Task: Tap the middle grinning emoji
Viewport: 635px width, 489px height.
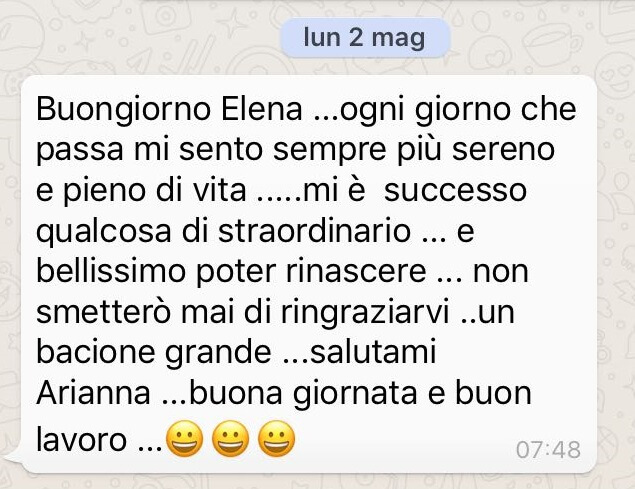Action: [230, 438]
